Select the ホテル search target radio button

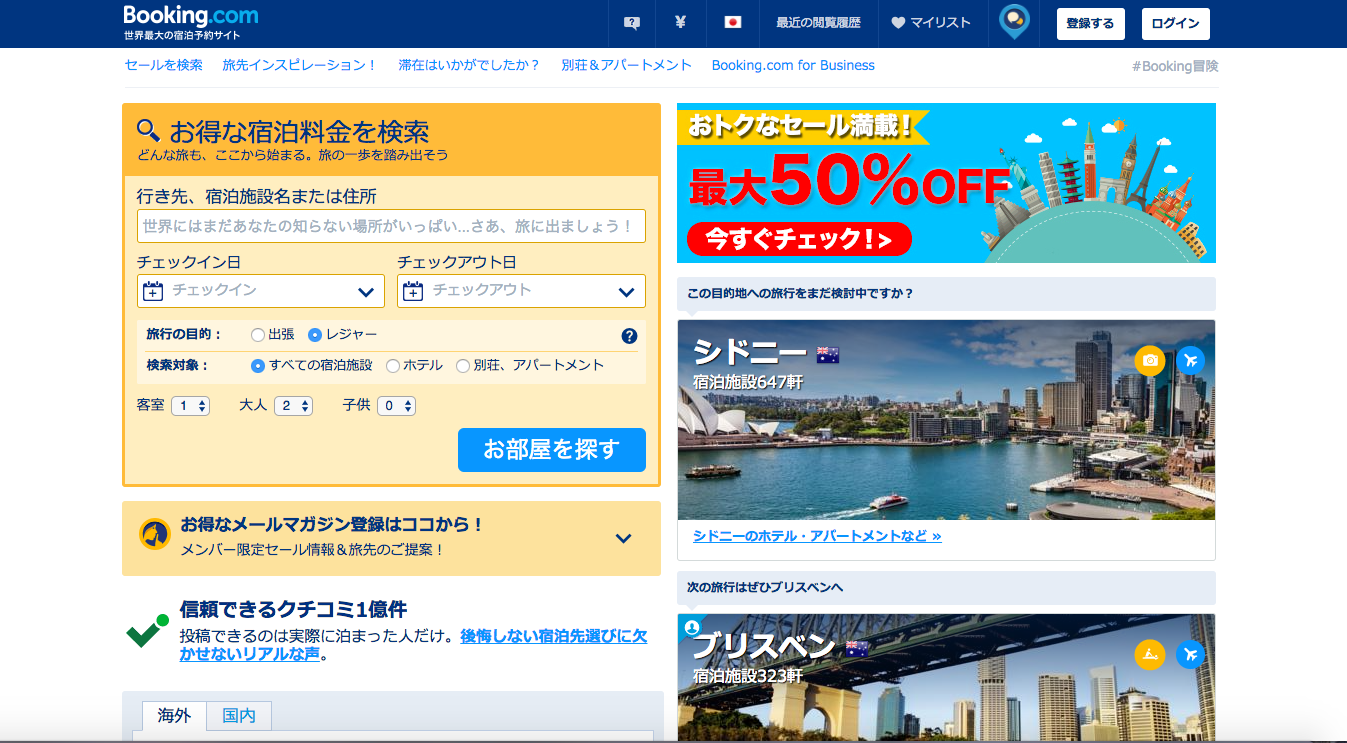pyautogui.click(x=393, y=366)
